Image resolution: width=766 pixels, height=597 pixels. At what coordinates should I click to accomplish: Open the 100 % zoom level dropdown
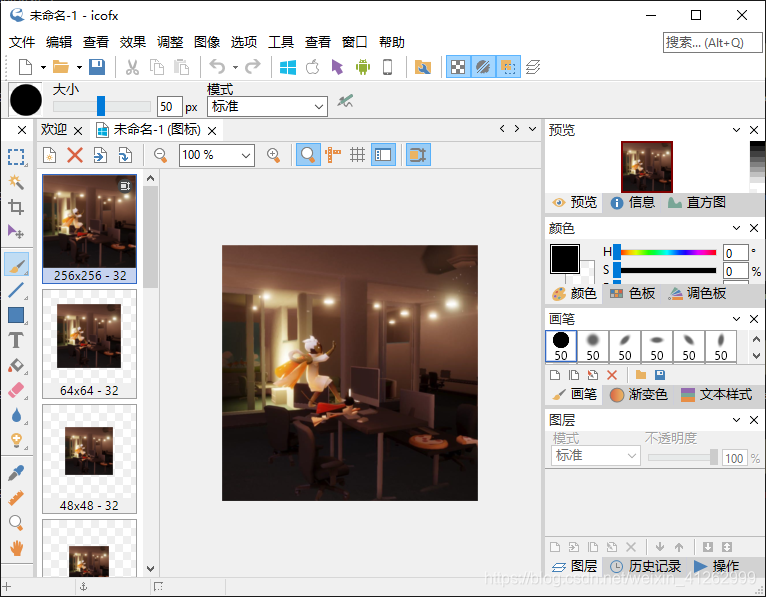216,155
